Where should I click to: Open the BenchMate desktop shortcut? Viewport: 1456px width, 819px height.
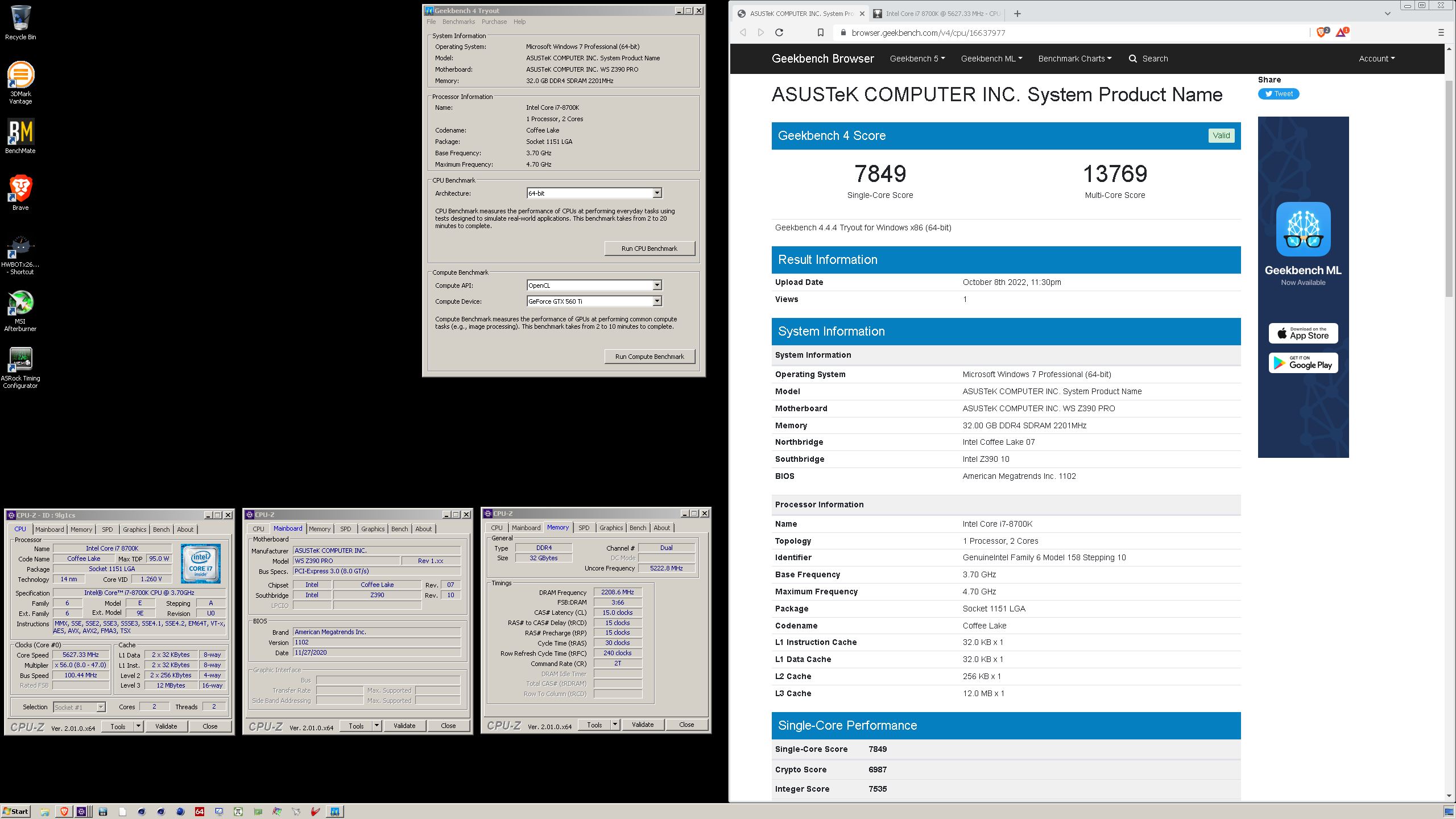click(20, 136)
